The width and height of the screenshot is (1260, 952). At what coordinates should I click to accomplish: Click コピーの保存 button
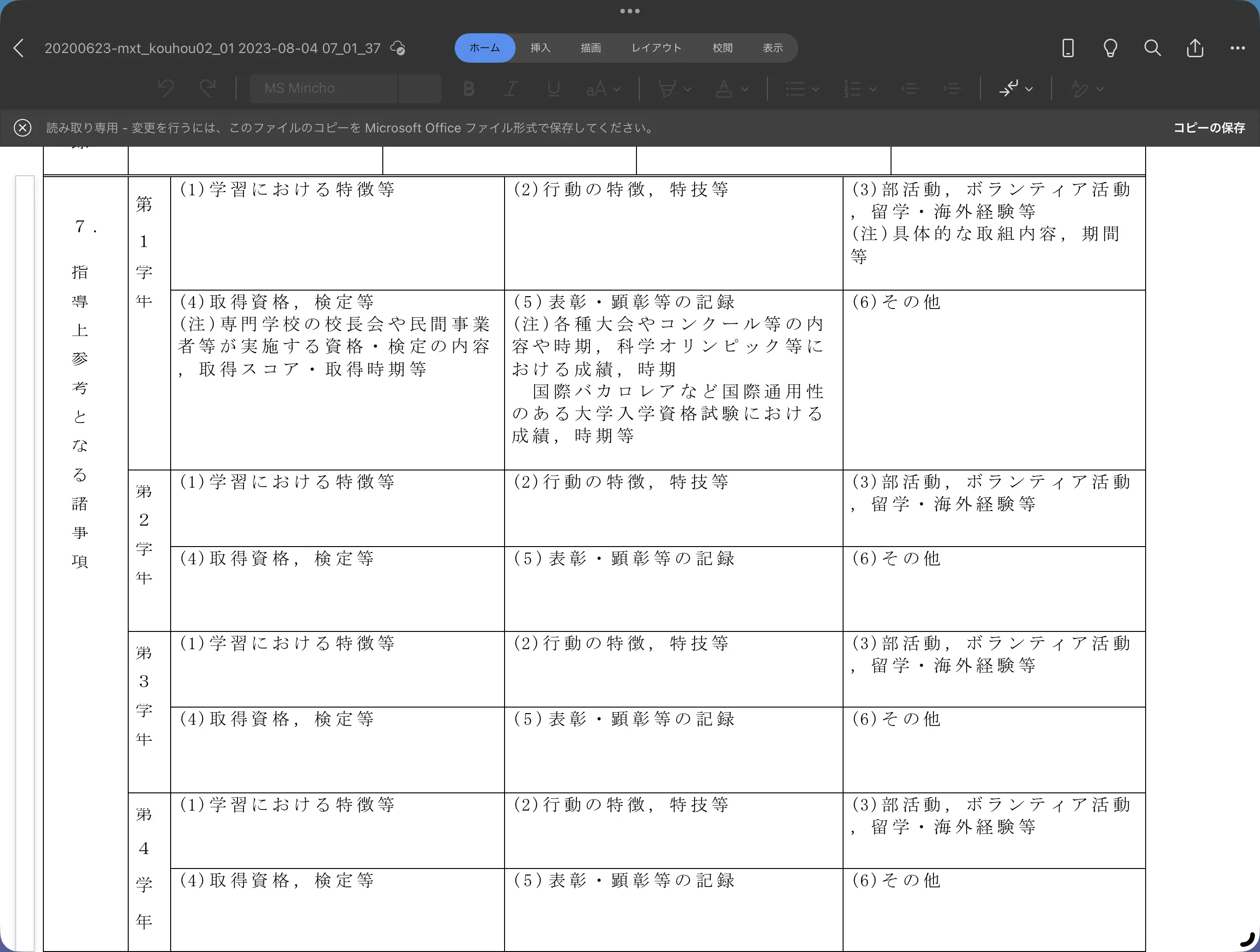(x=1209, y=128)
